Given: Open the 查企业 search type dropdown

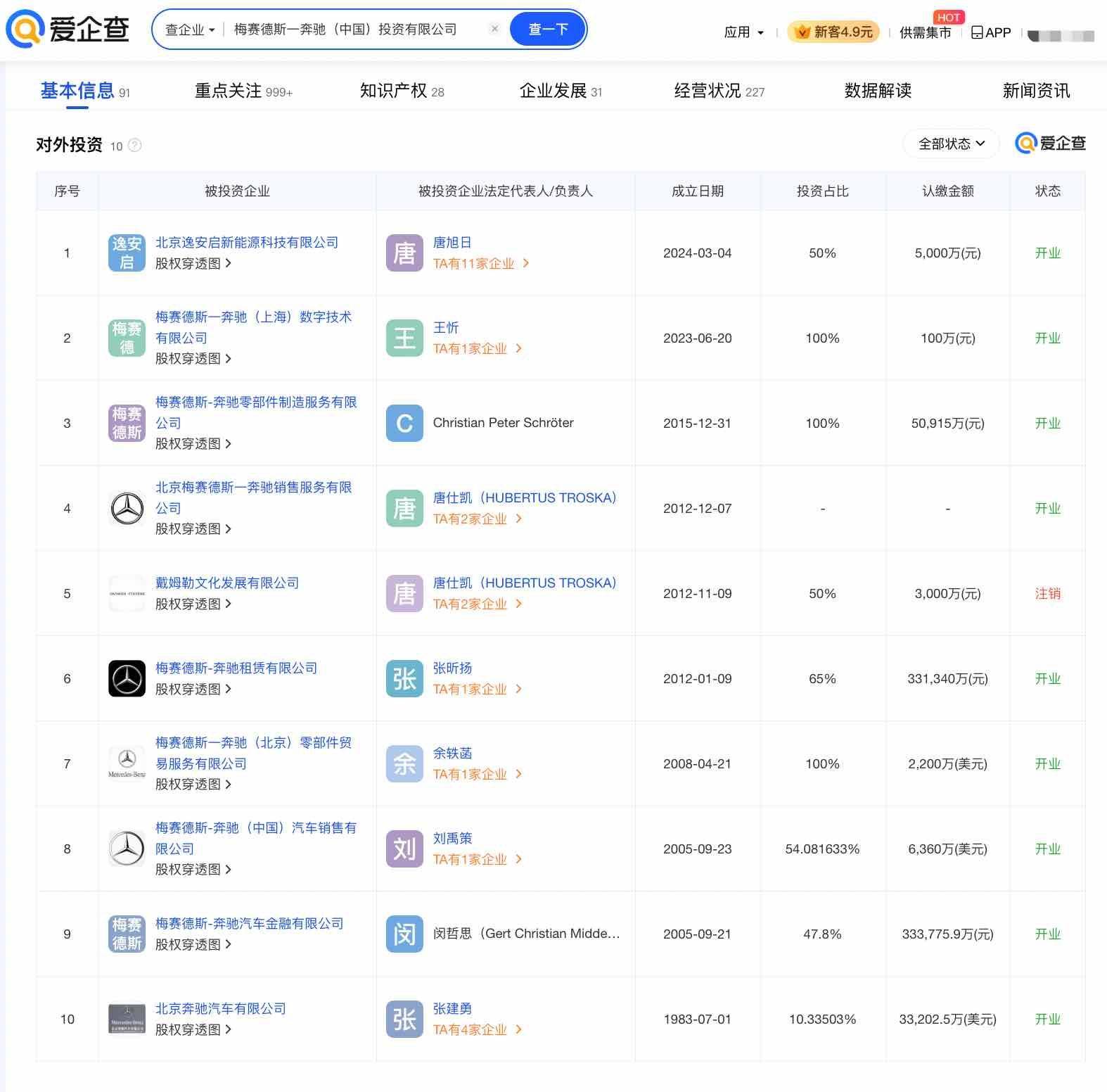Looking at the screenshot, I should (190, 30).
